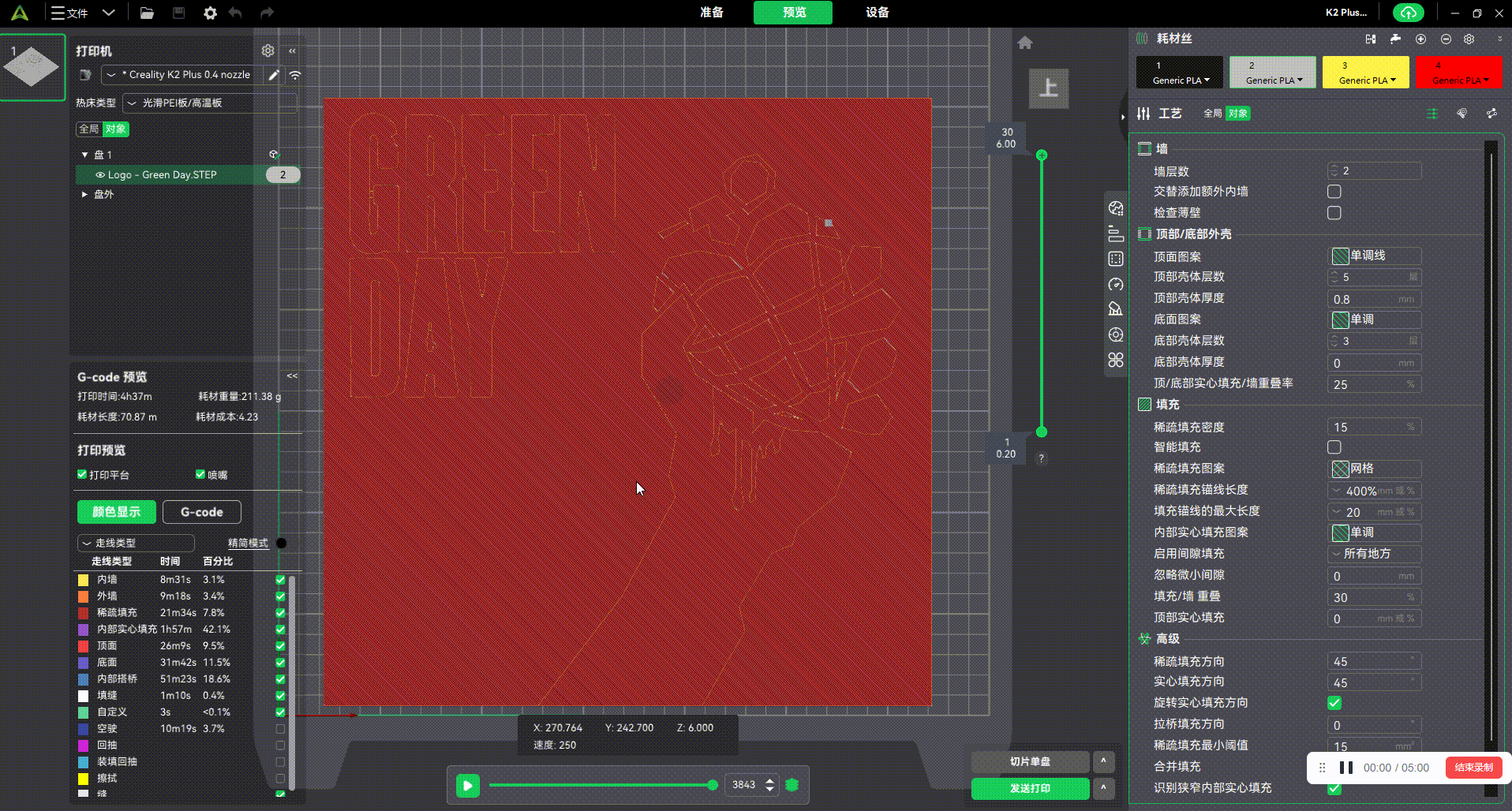Open the 顶面图案 pattern dropdown
Image resolution: width=1512 pixels, height=811 pixels.
(x=1375, y=256)
